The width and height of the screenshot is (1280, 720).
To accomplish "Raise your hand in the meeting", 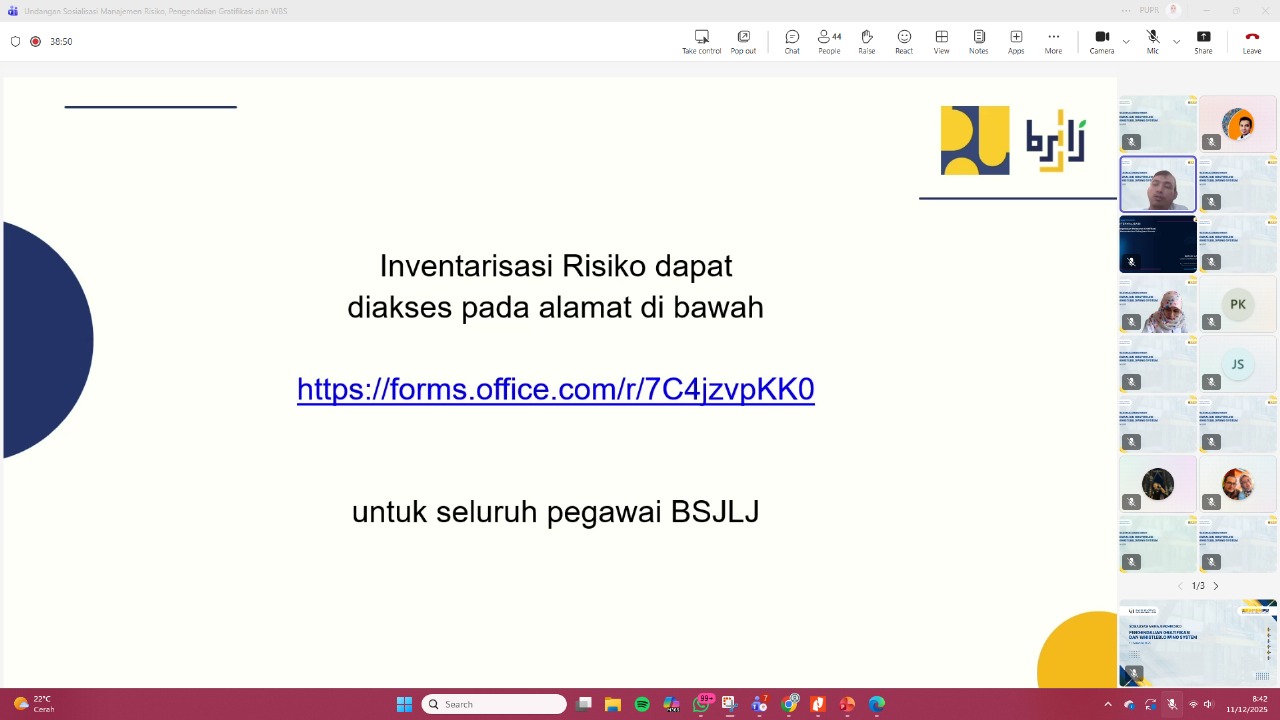I will [866, 41].
